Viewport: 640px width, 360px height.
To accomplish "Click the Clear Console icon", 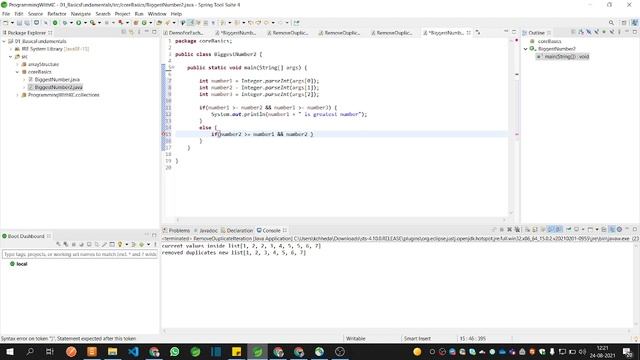I will coord(527,230).
